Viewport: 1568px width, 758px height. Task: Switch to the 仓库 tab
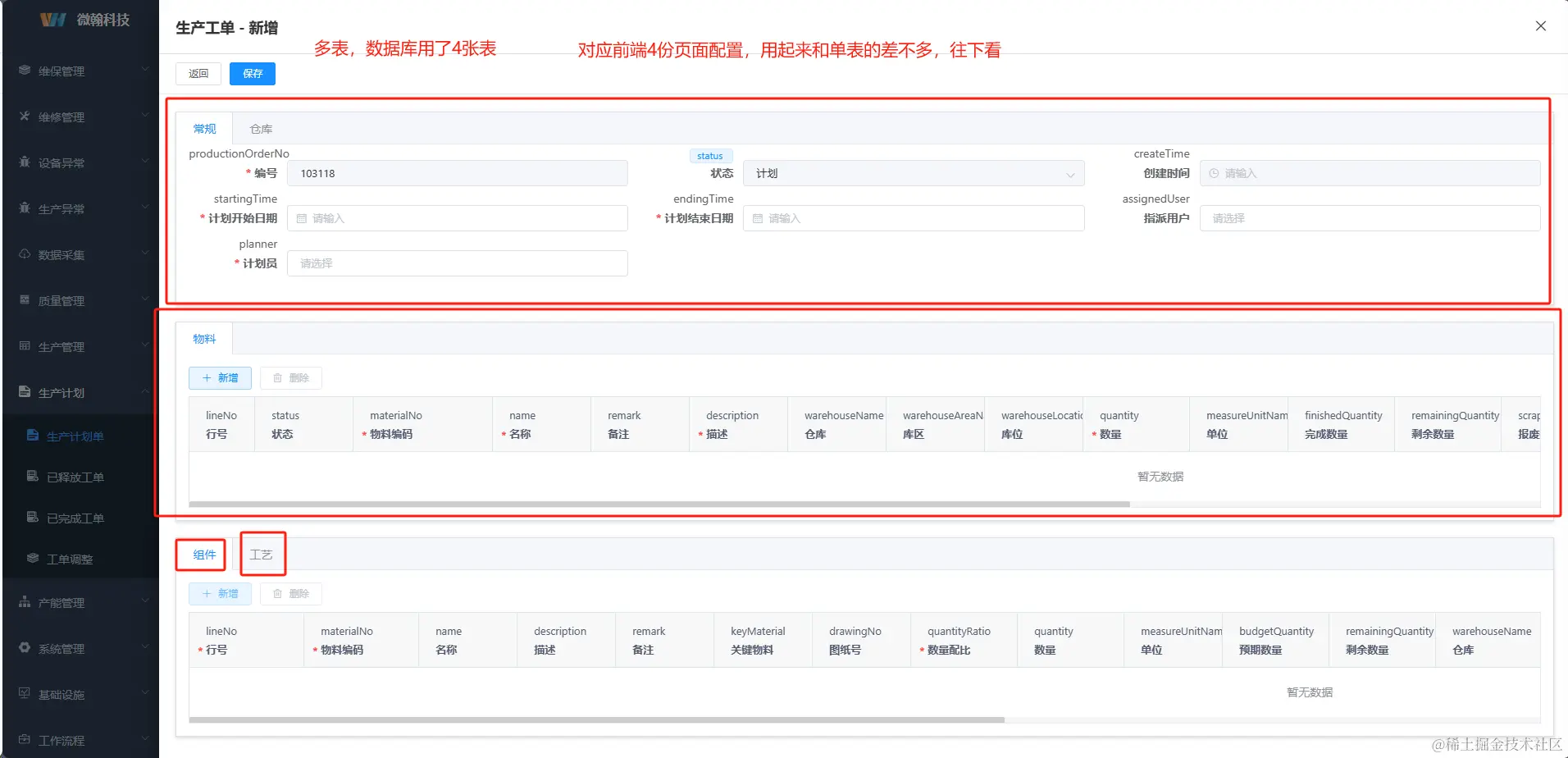click(x=261, y=129)
